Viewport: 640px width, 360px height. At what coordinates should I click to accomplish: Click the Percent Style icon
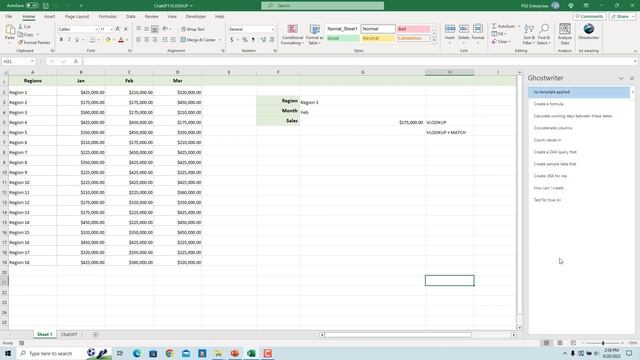245,40
